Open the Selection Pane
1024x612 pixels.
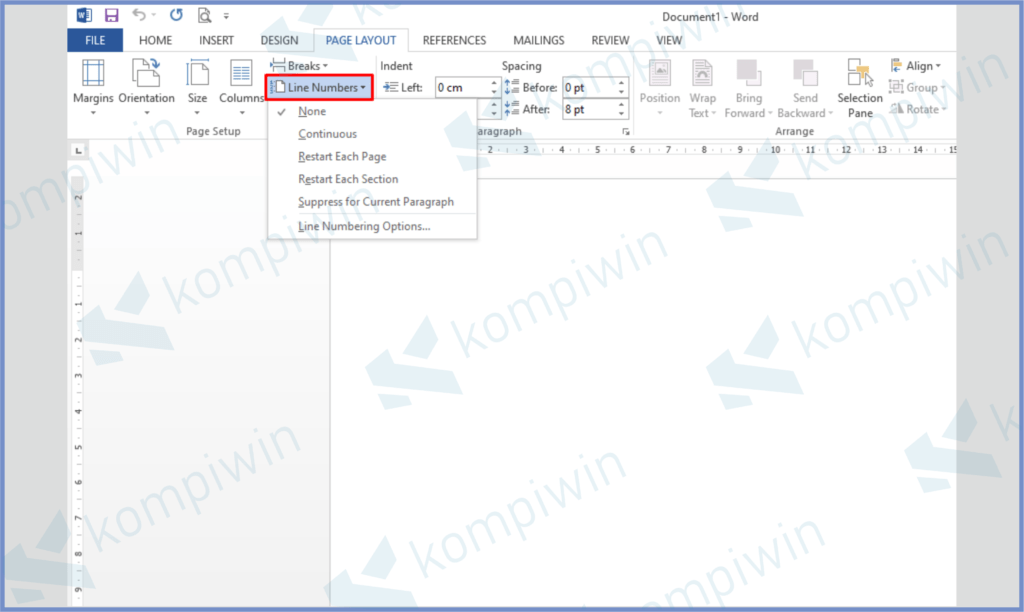coord(859,87)
